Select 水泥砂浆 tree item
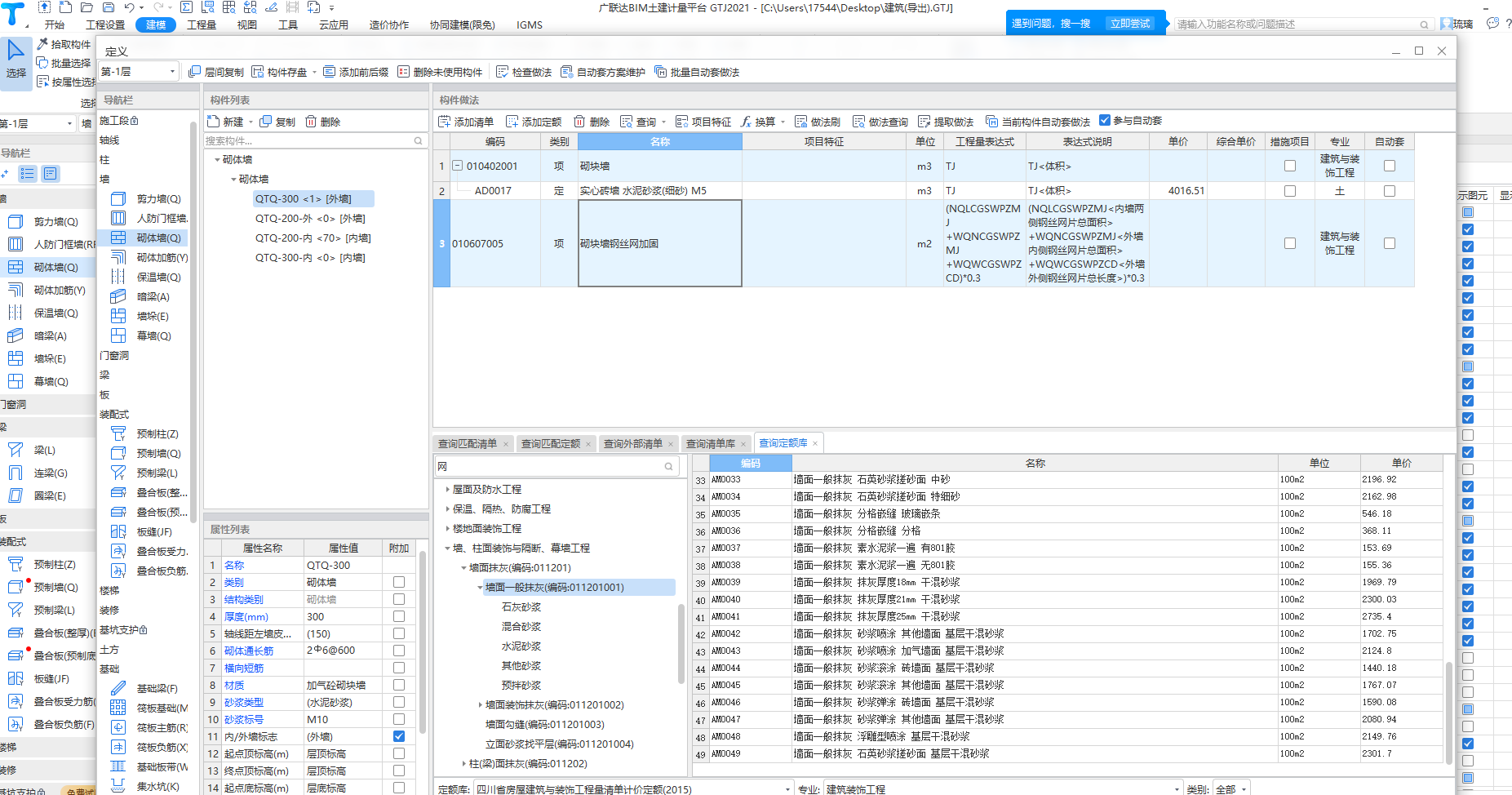The image size is (1512, 795). [x=521, y=646]
